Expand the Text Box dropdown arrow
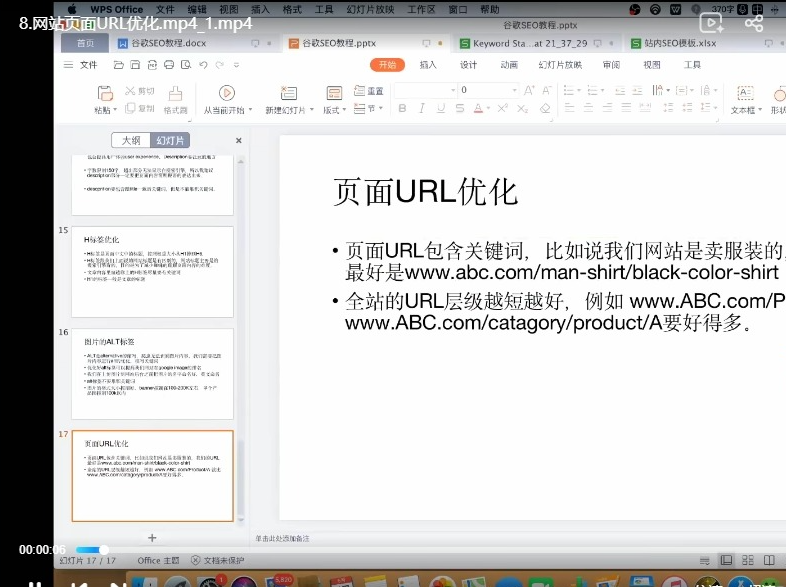Viewport: 786px width, 587px height. tap(760, 110)
